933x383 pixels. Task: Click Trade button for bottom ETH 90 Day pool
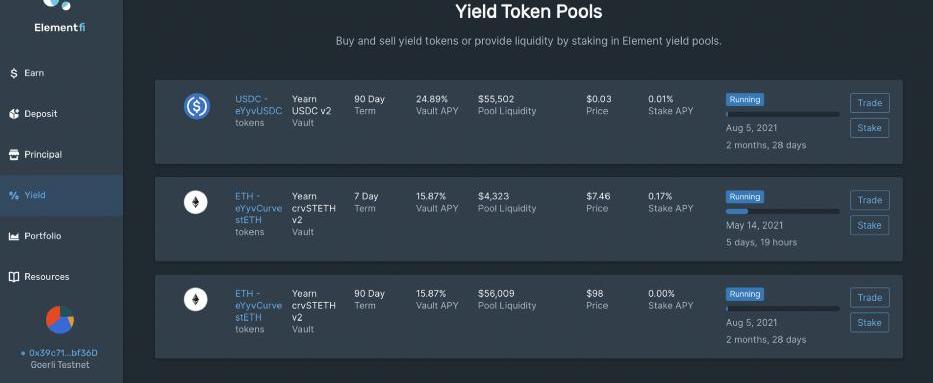pos(869,297)
